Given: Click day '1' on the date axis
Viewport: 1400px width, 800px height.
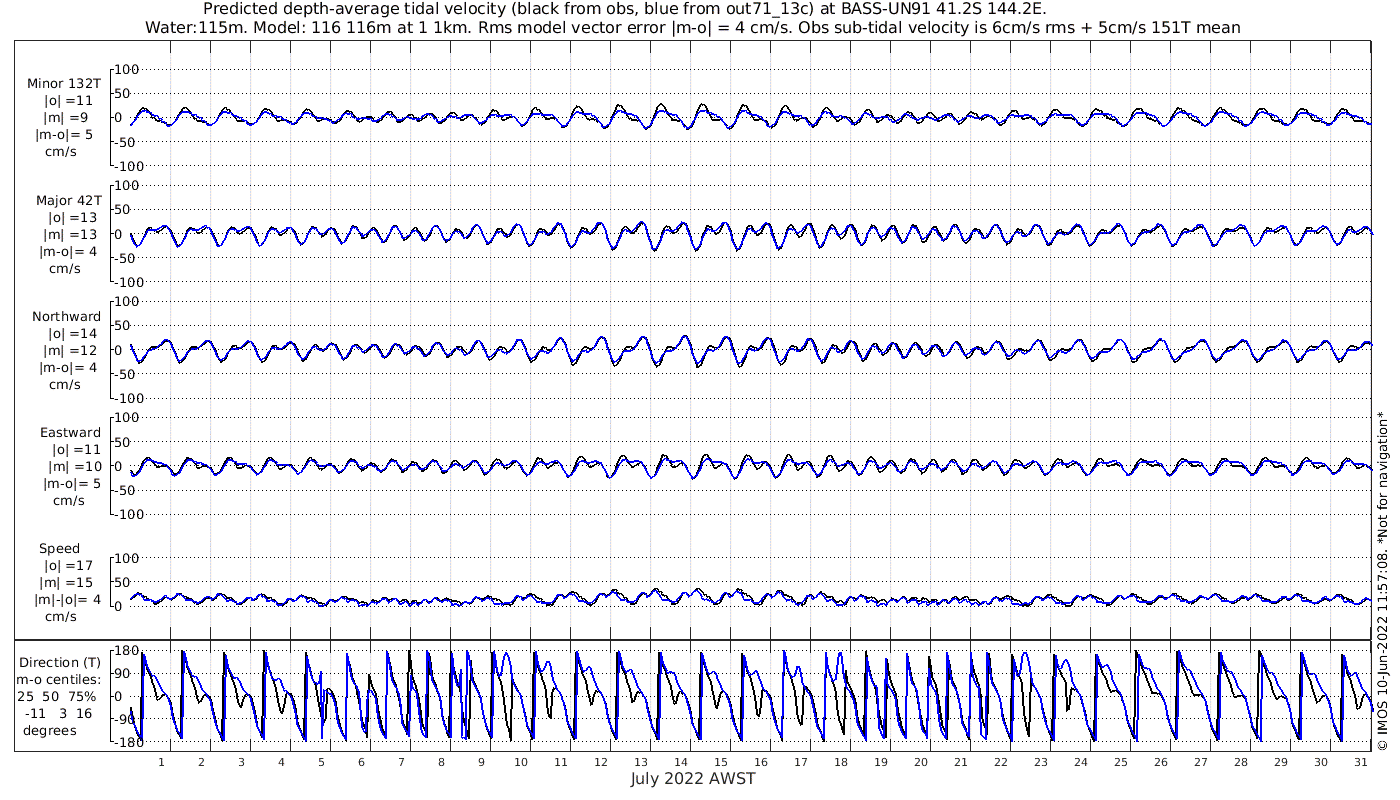Looking at the screenshot, I should [x=162, y=762].
